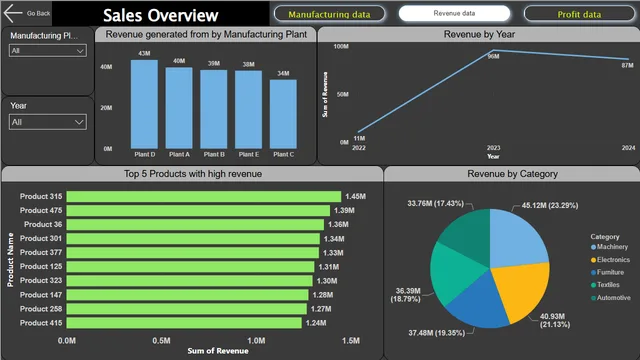Screen dimensions: 640x360
Task: Select the Product 323 bar
Action: click(189, 281)
